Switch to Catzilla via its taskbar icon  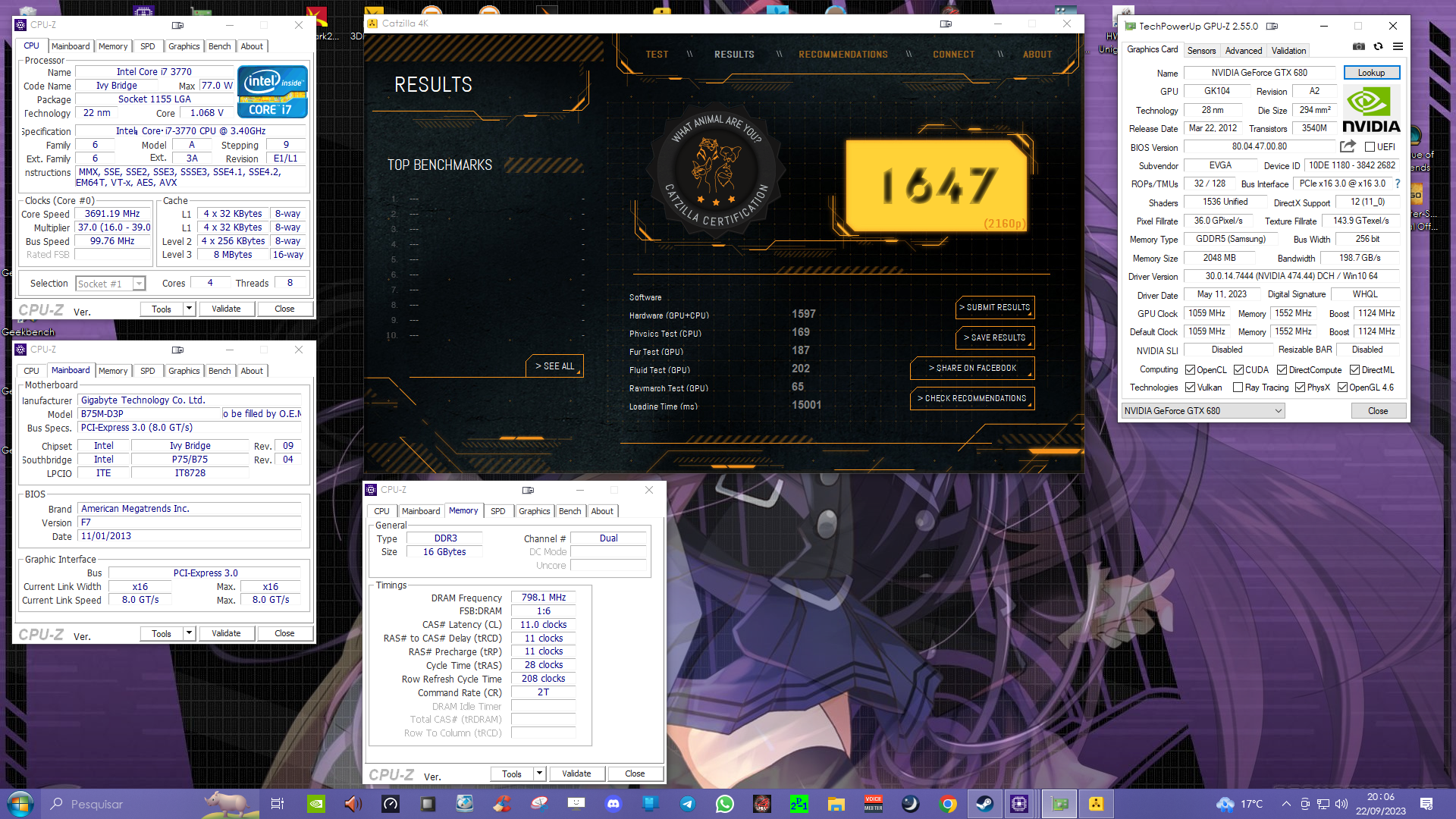[1096, 804]
